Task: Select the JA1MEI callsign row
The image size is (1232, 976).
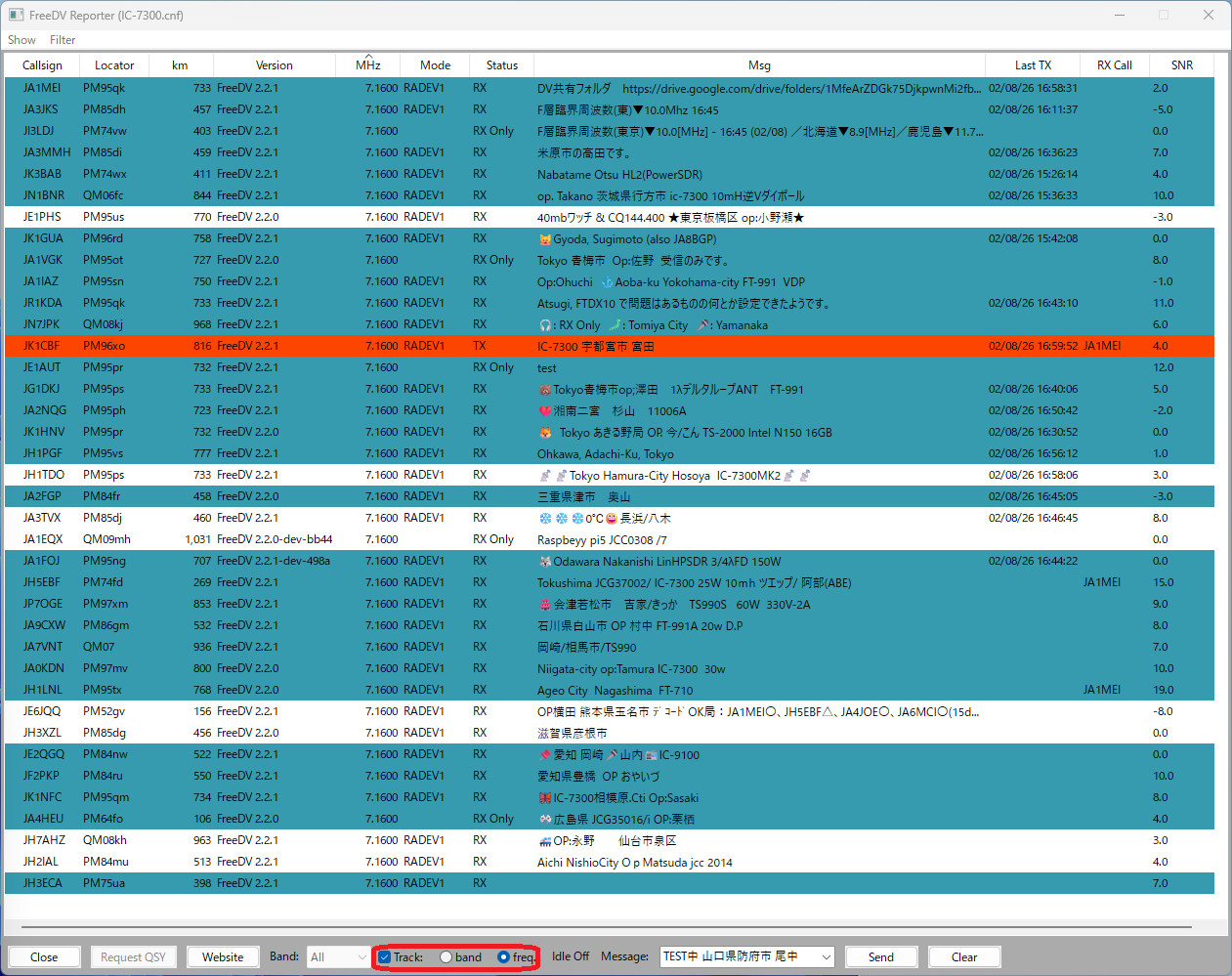Action: [610, 88]
